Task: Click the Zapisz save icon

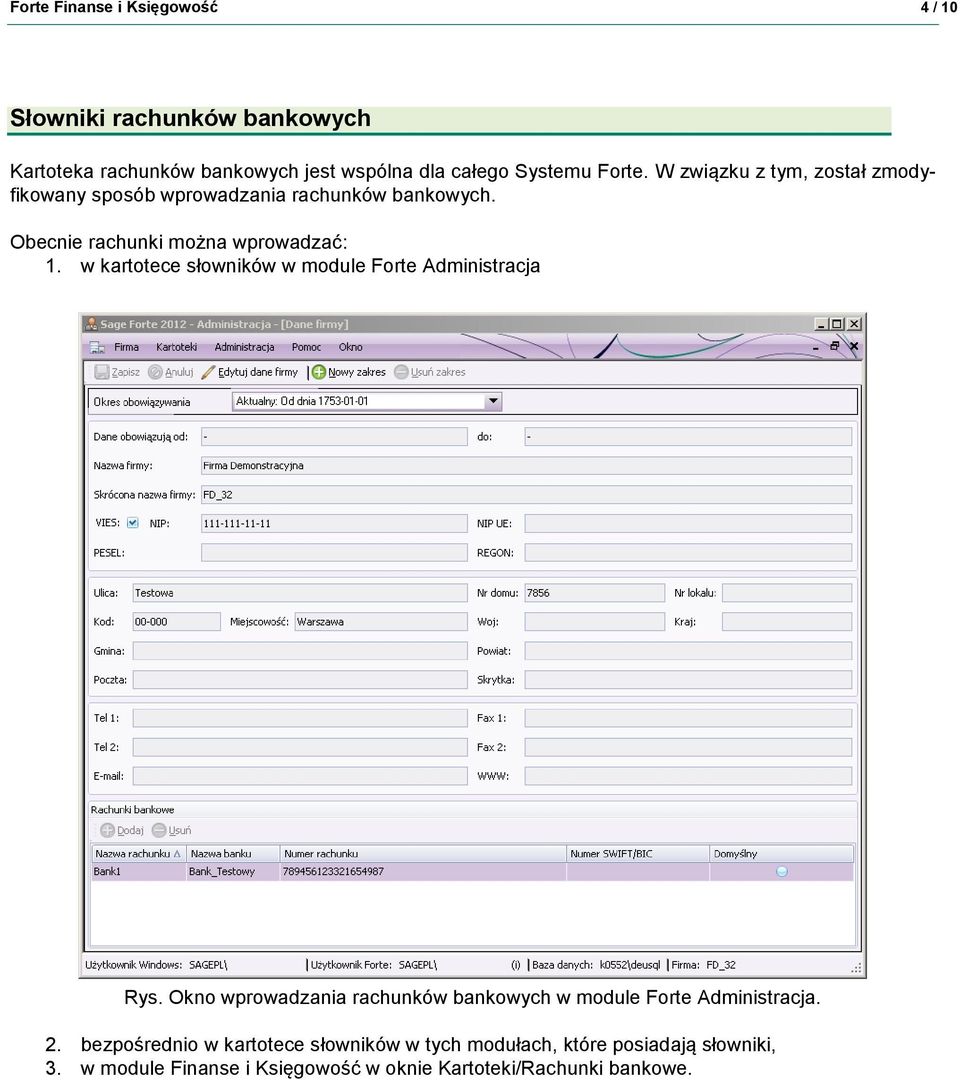Action: pyautogui.click(x=102, y=372)
